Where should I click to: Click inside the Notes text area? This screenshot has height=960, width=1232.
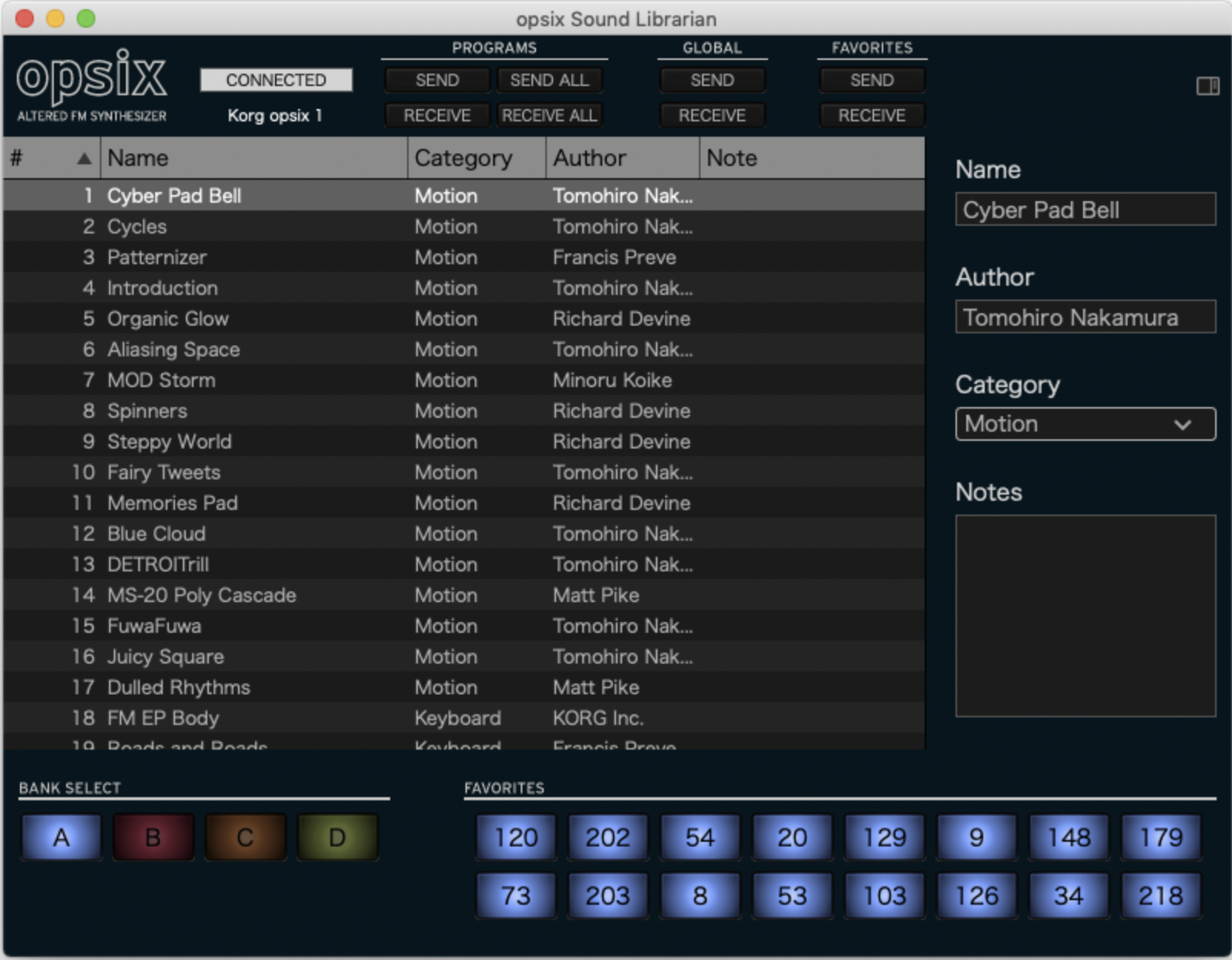tap(1085, 616)
